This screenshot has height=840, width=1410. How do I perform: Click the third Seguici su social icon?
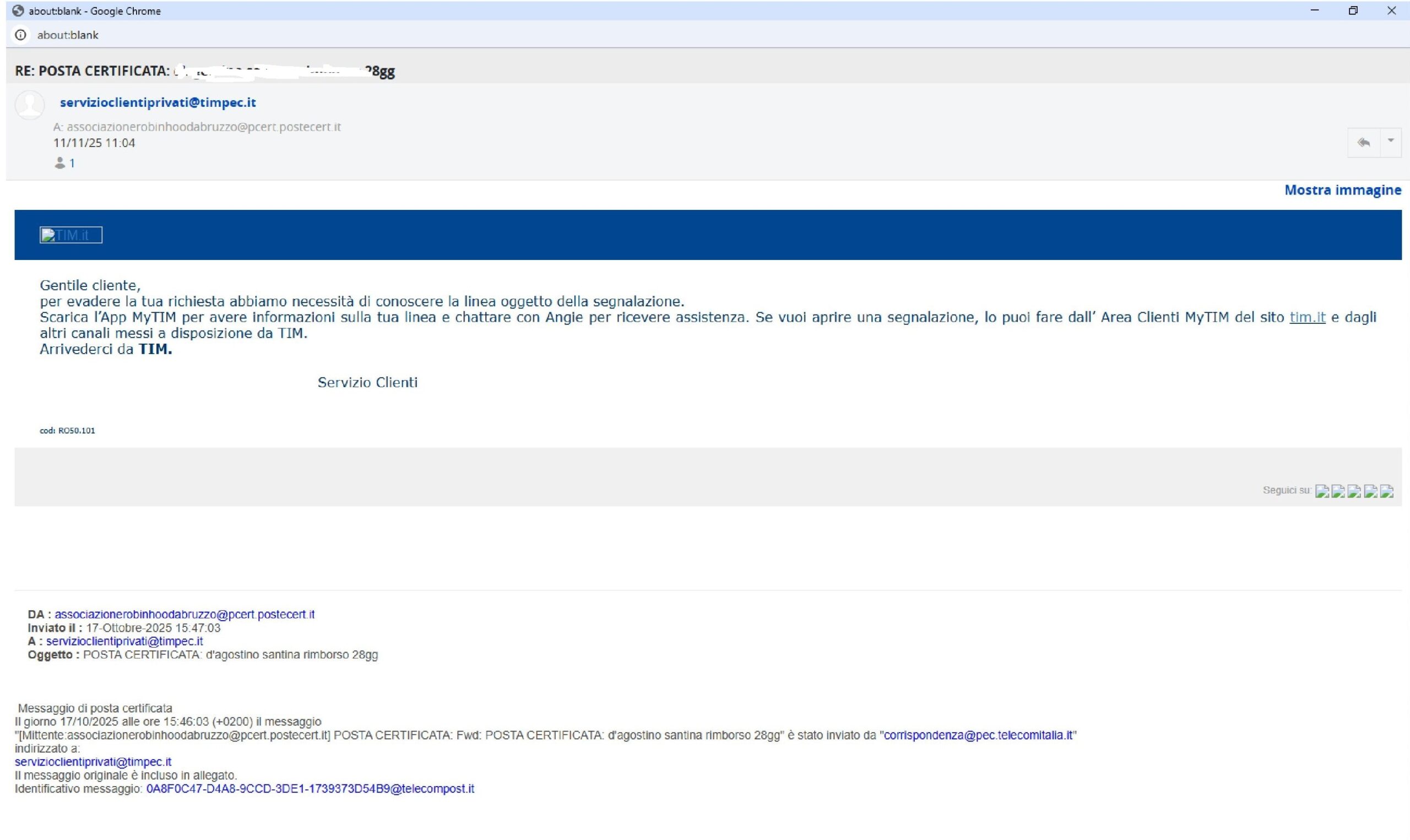1354,491
